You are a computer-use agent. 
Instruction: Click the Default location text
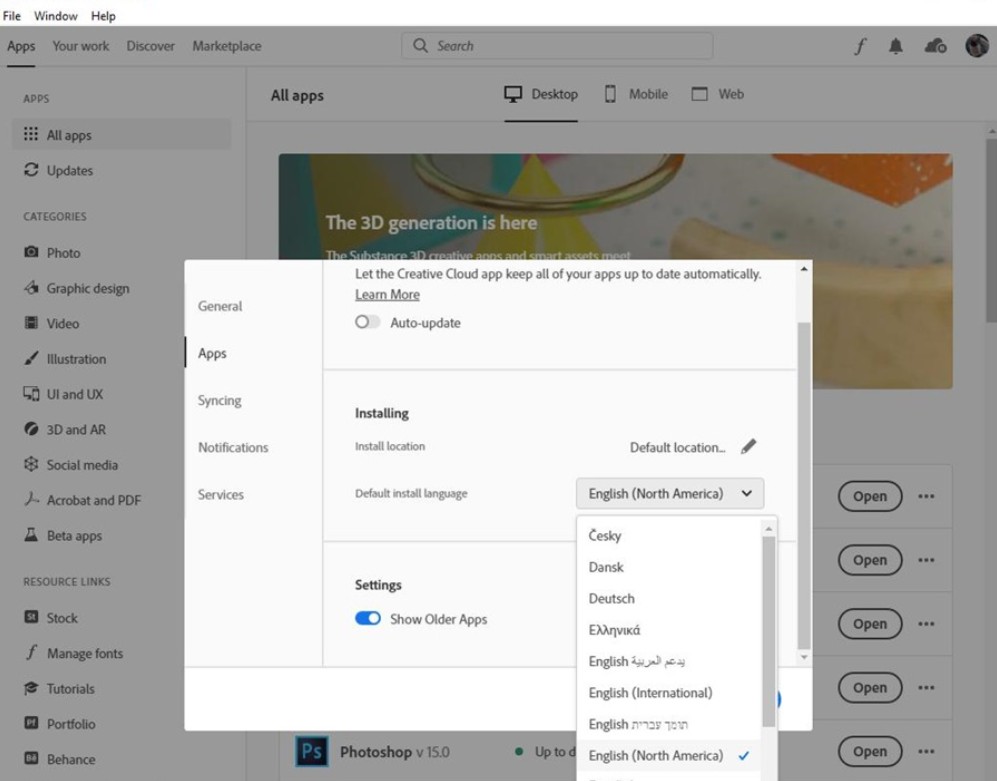point(677,447)
